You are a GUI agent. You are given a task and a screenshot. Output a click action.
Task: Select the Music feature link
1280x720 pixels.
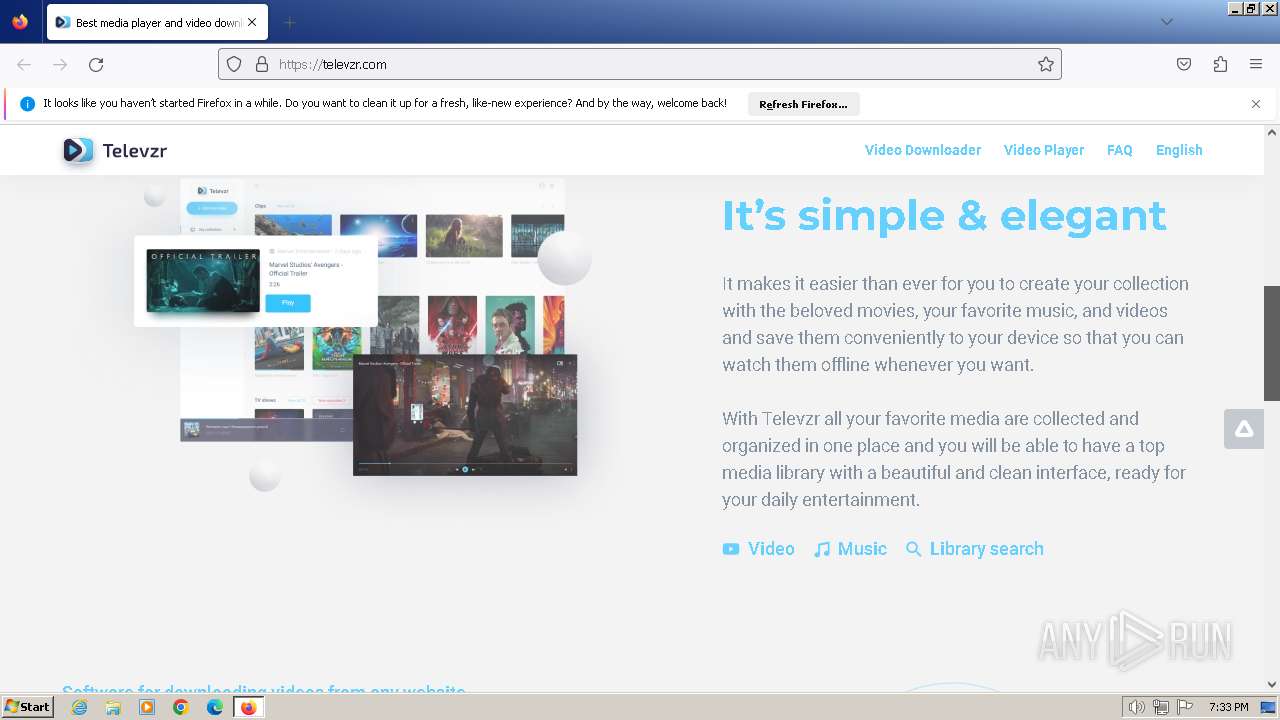[x=850, y=549]
